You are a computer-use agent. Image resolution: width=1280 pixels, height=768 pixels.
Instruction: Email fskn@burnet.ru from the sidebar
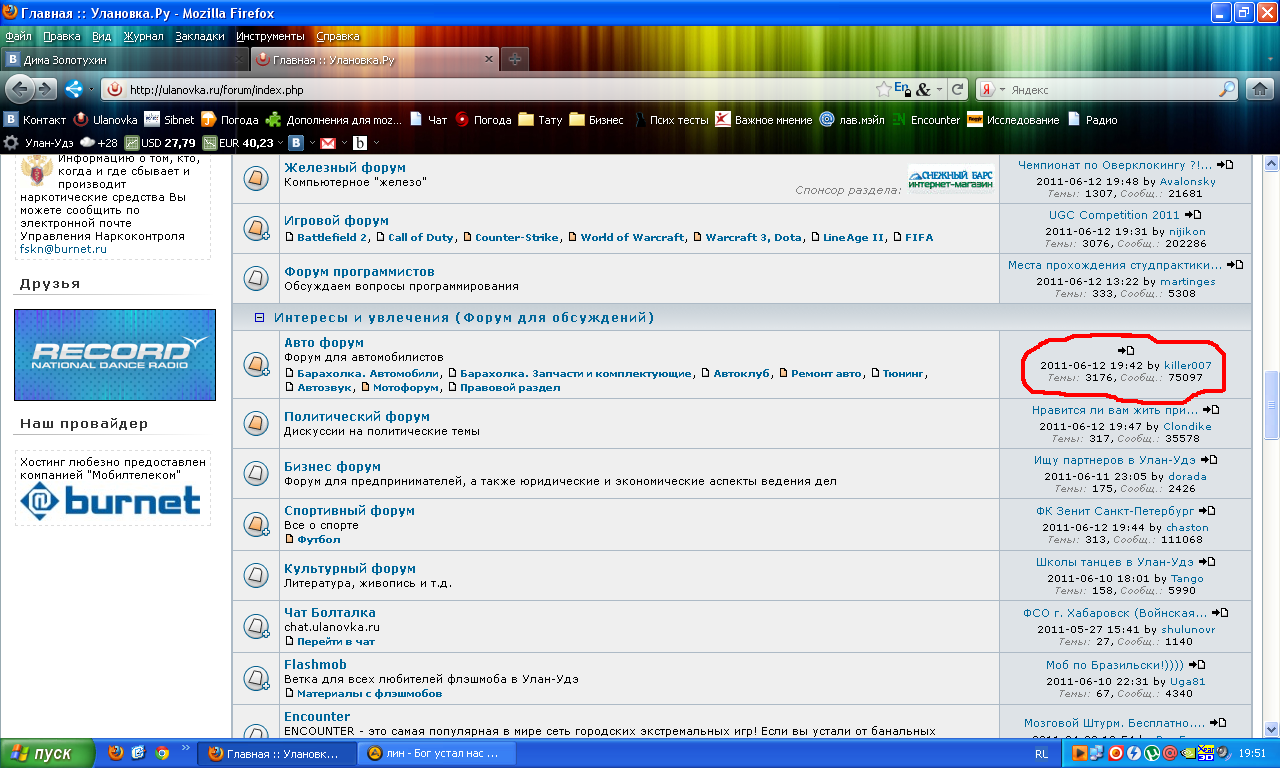pyautogui.click(x=63, y=249)
